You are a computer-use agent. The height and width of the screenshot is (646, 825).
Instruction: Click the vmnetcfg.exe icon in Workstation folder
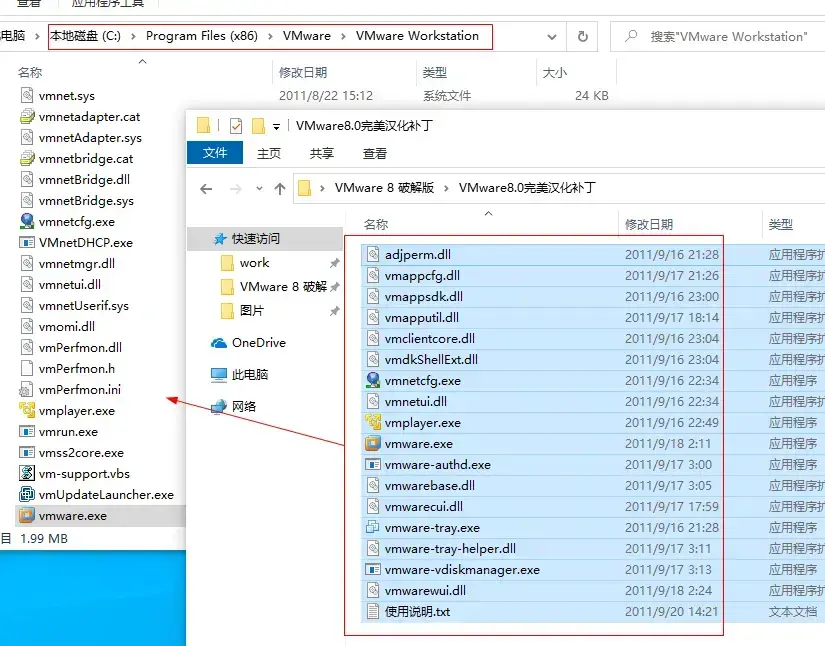pos(27,221)
